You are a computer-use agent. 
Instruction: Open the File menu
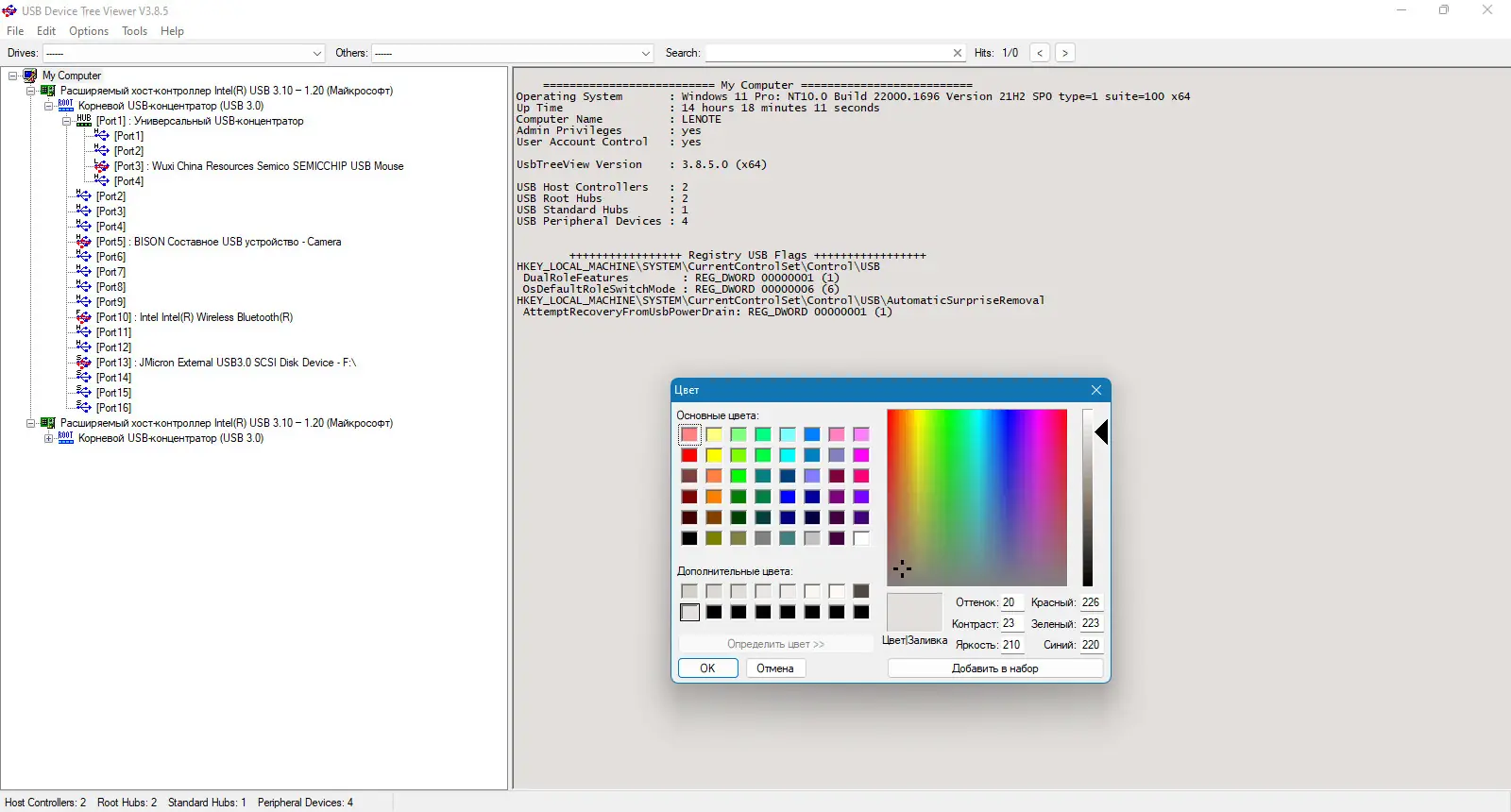[x=15, y=31]
